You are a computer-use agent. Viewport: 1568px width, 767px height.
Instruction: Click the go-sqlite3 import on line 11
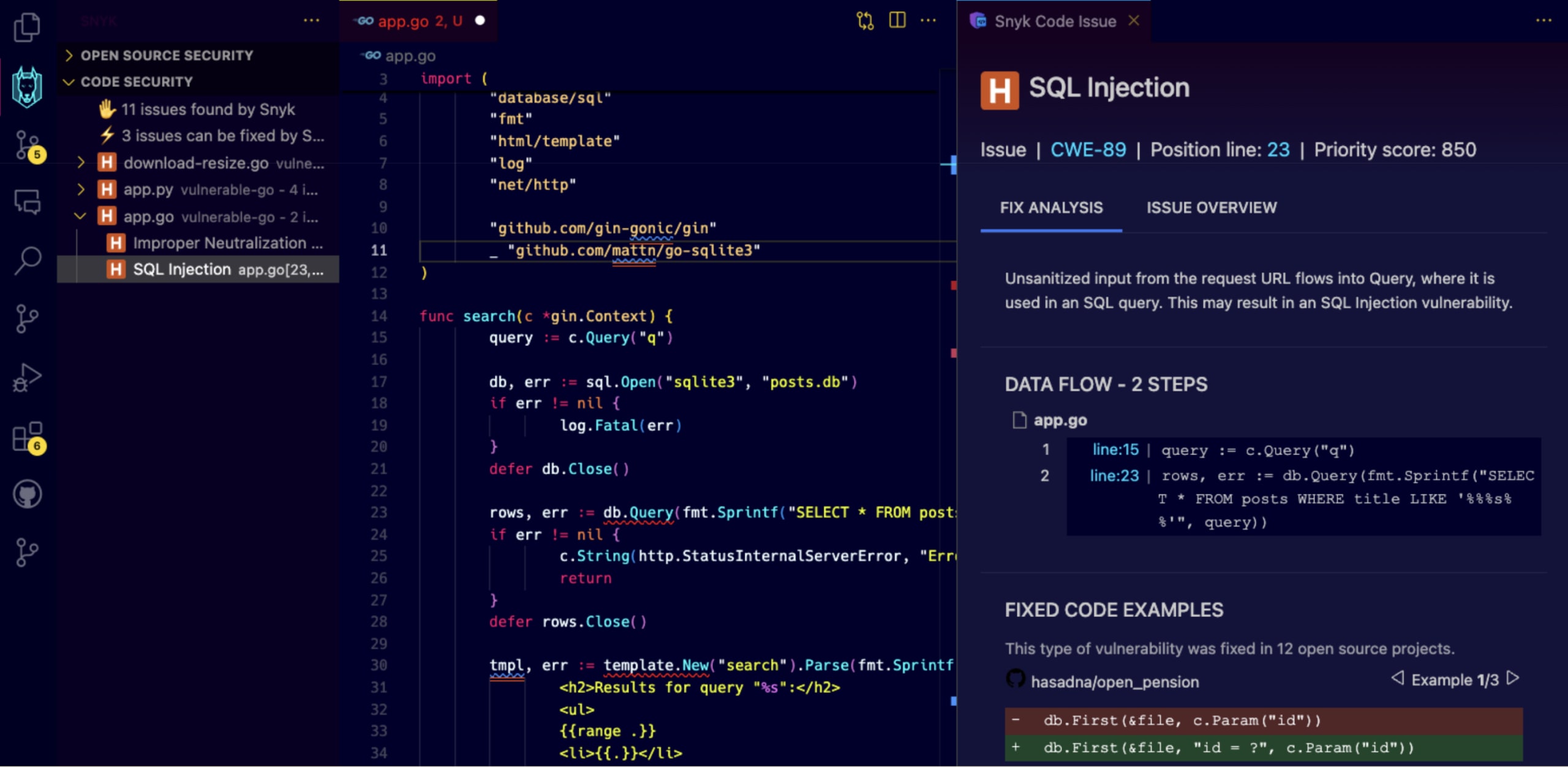point(634,251)
